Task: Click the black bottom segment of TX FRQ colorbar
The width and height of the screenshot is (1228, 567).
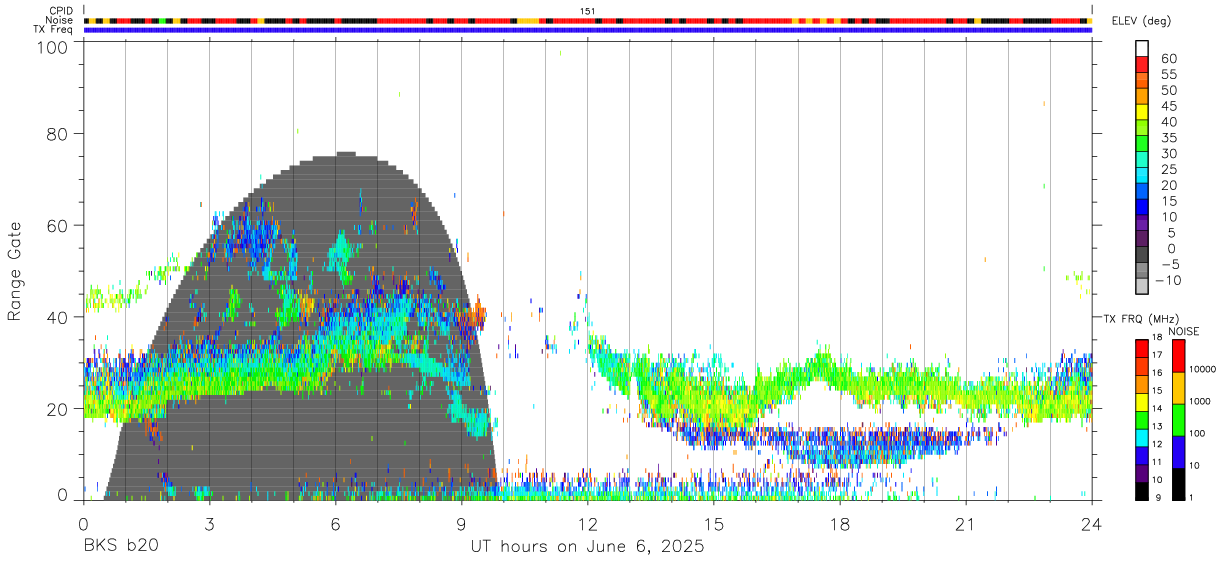Action: pos(1142,491)
